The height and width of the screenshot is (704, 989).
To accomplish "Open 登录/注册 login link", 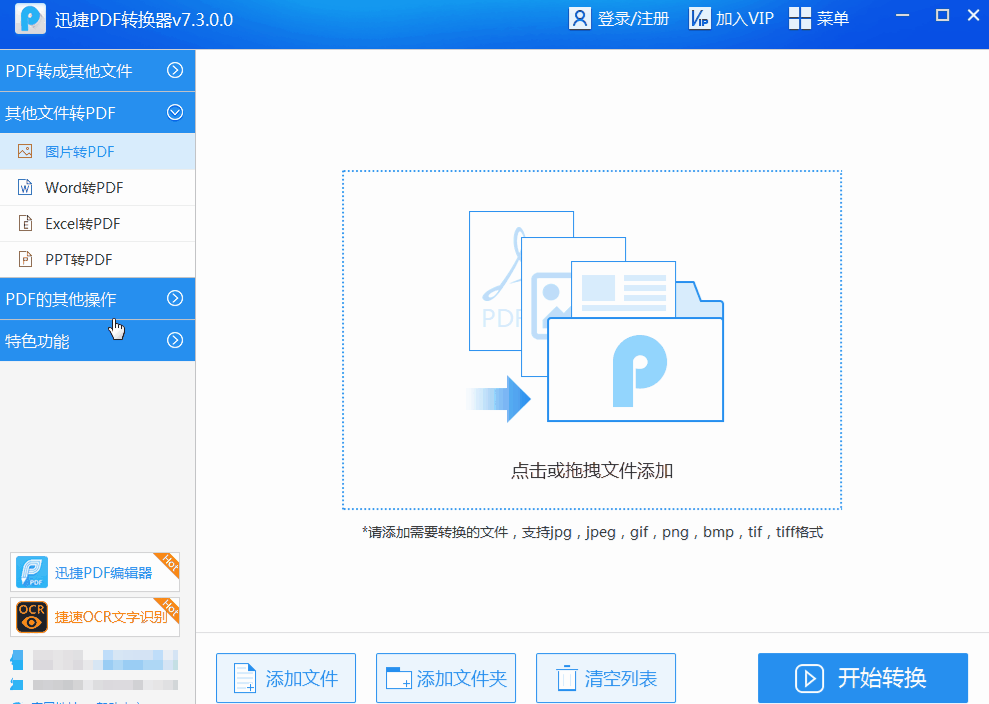I will click(x=633, y=19).
